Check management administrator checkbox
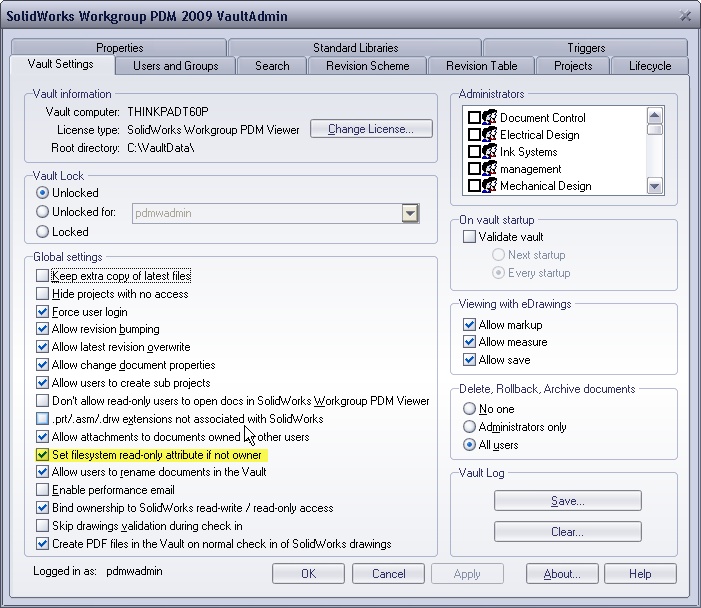 [474, 169]
